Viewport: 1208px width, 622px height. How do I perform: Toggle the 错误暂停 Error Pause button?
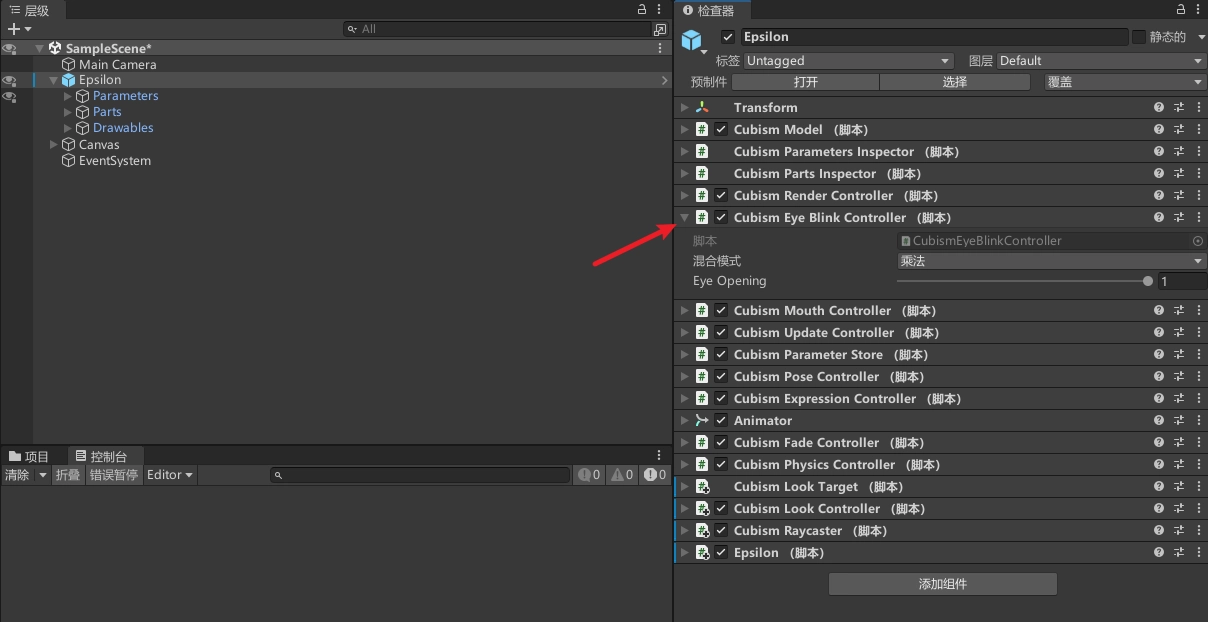point(114,475)
